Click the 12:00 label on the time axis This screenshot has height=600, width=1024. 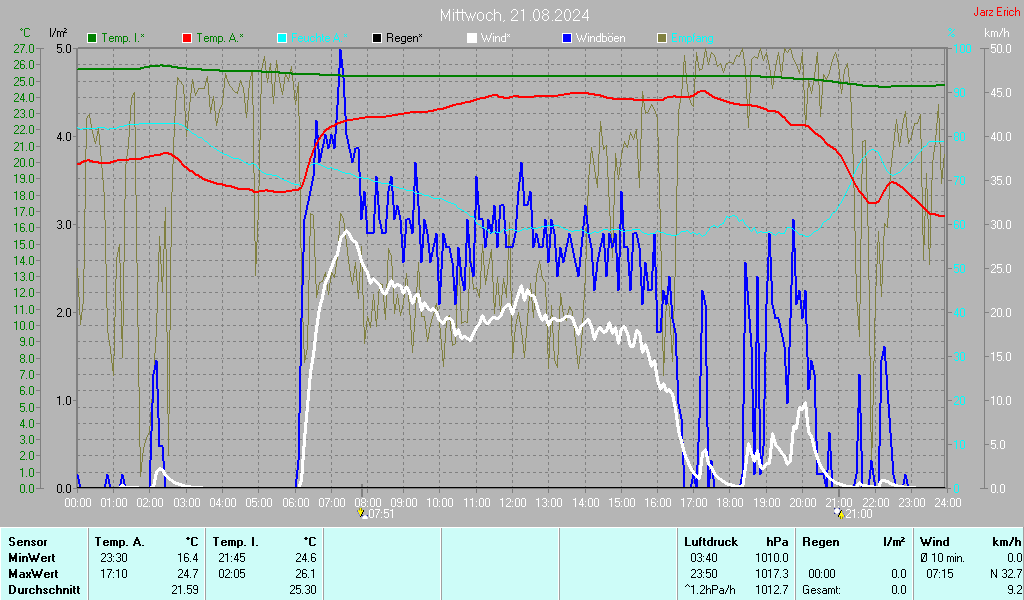513,503
